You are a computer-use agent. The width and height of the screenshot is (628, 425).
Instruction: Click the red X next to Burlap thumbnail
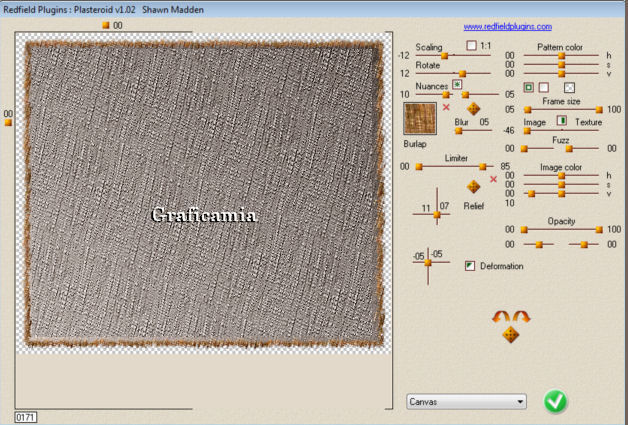446,107
